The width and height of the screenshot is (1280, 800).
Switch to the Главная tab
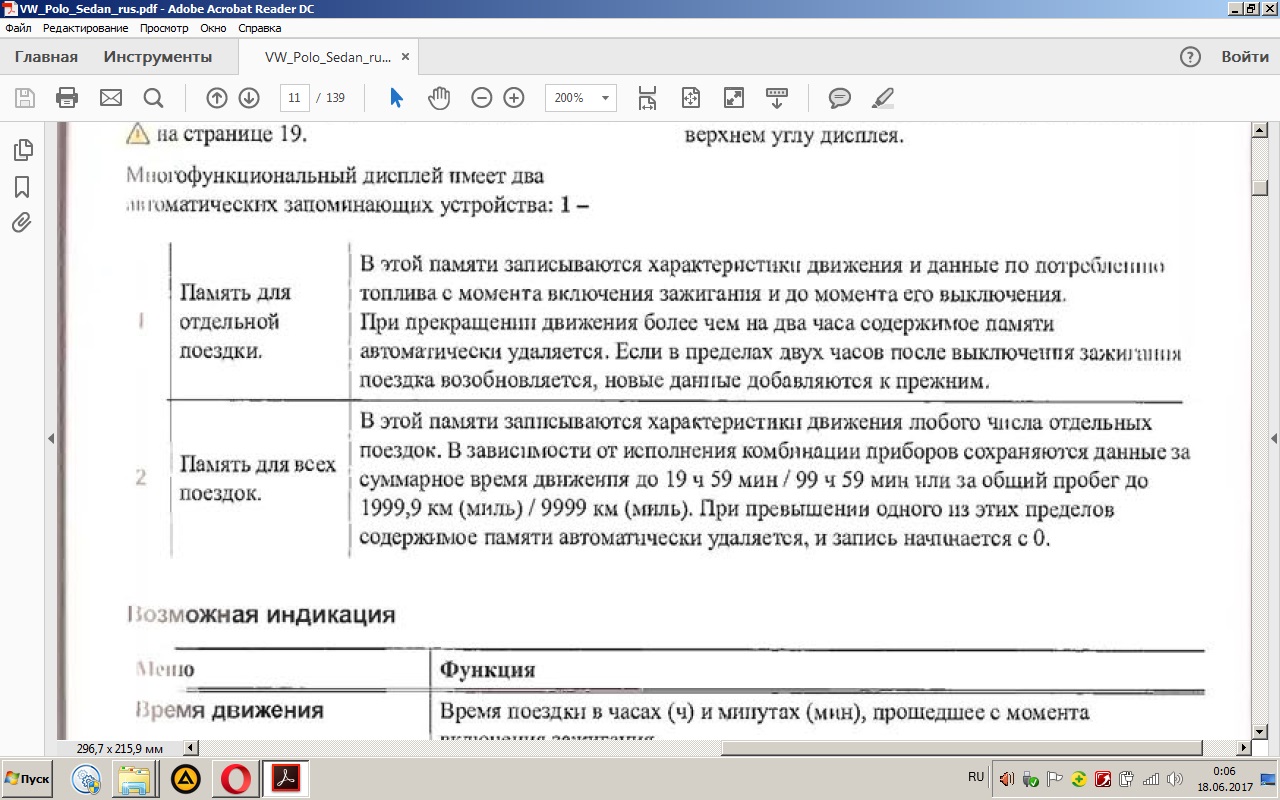click(46, 57)
